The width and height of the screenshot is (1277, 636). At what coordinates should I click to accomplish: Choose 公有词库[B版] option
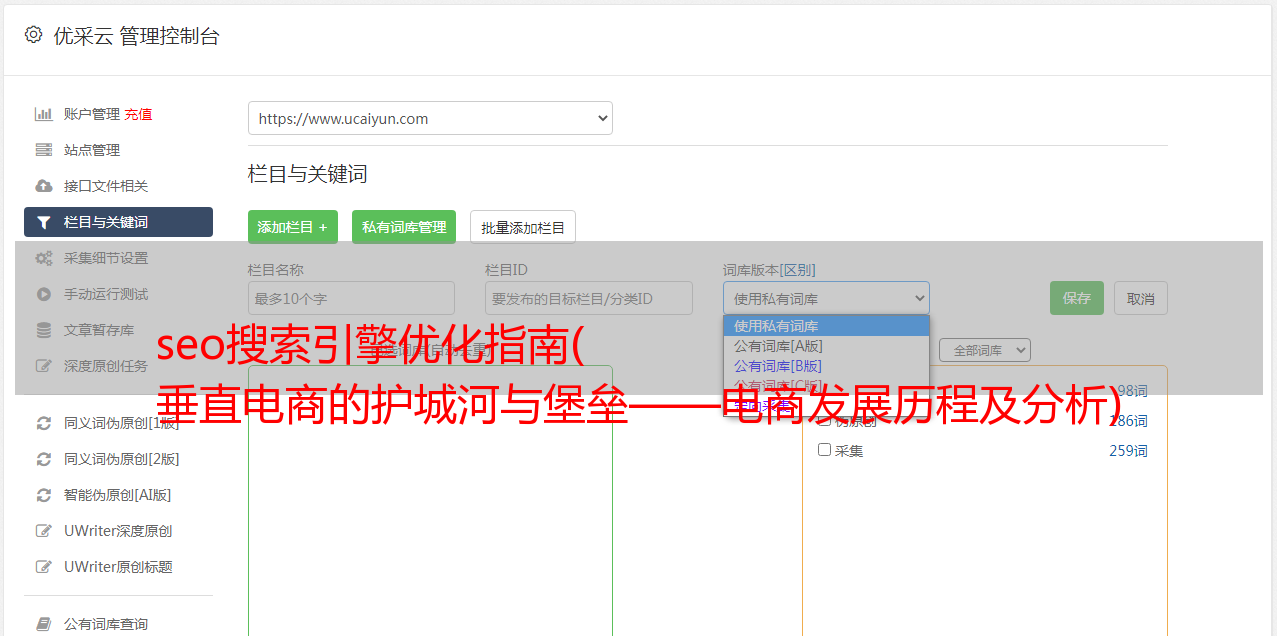(x=778, y=366)
